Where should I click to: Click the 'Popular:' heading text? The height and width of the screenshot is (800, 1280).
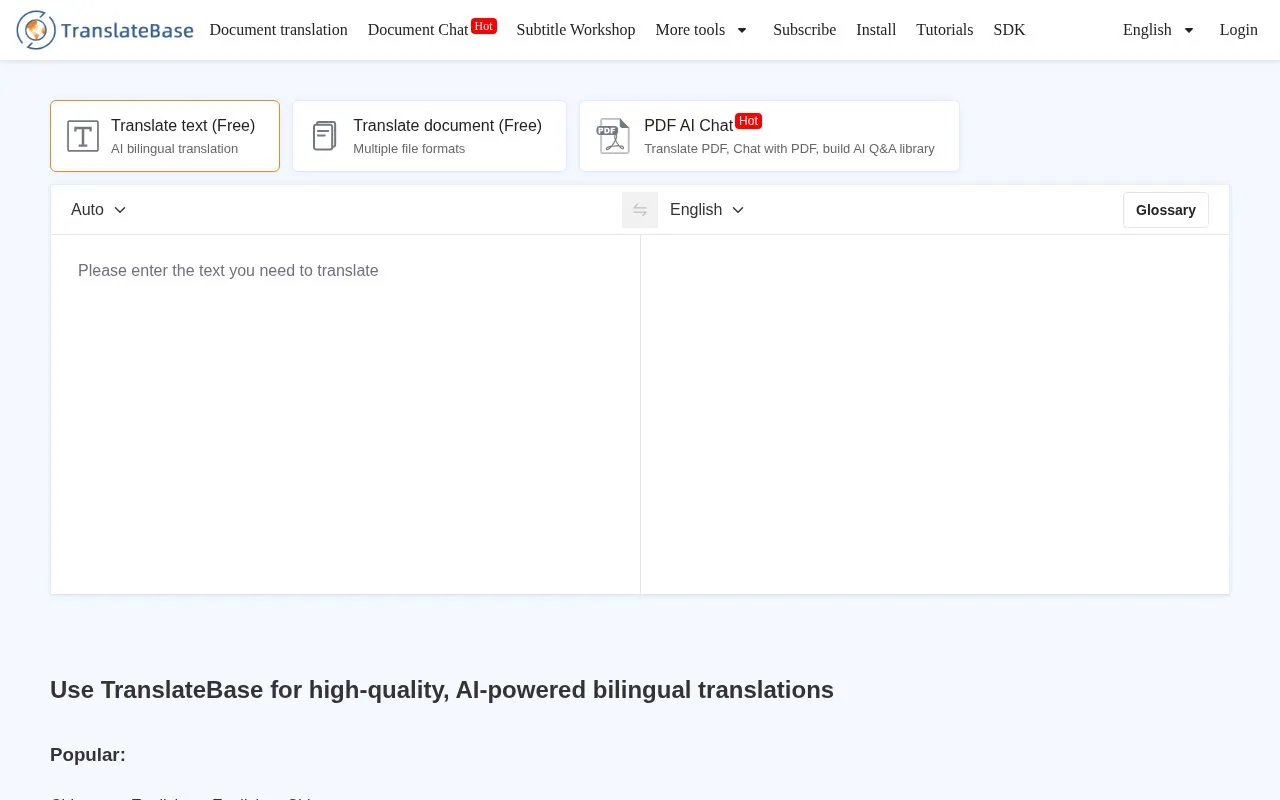point(88,755)
